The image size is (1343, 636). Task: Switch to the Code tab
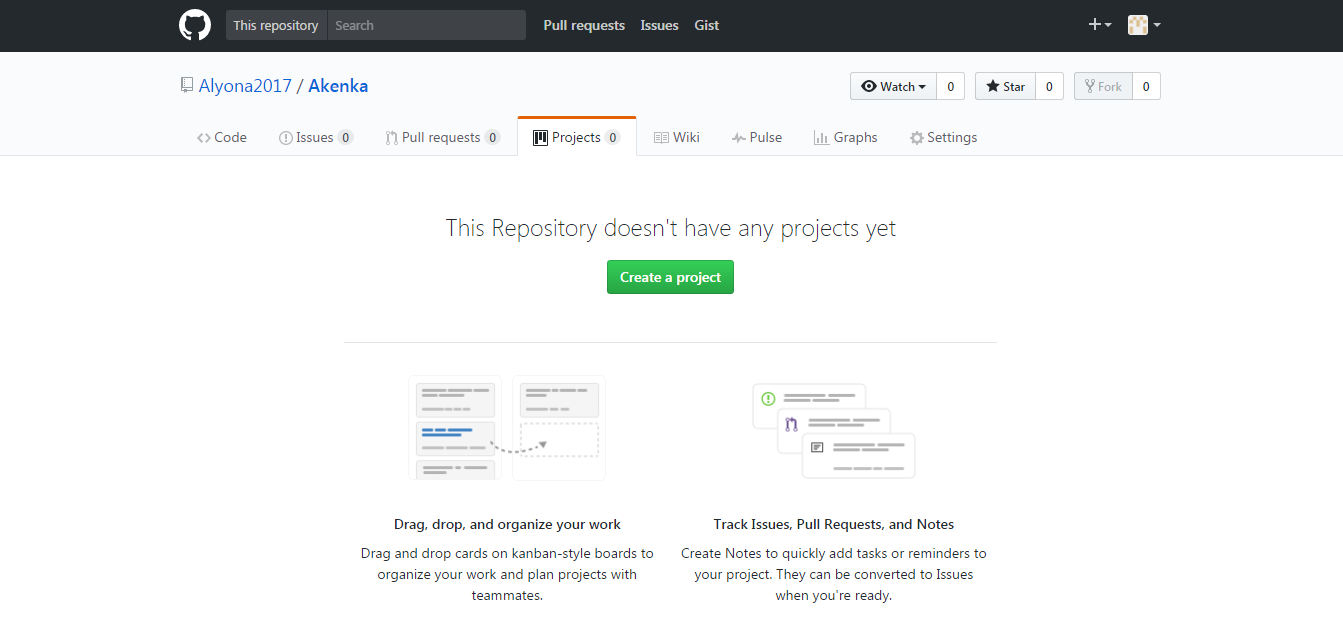pyautogui.click(x=222, y=138)
